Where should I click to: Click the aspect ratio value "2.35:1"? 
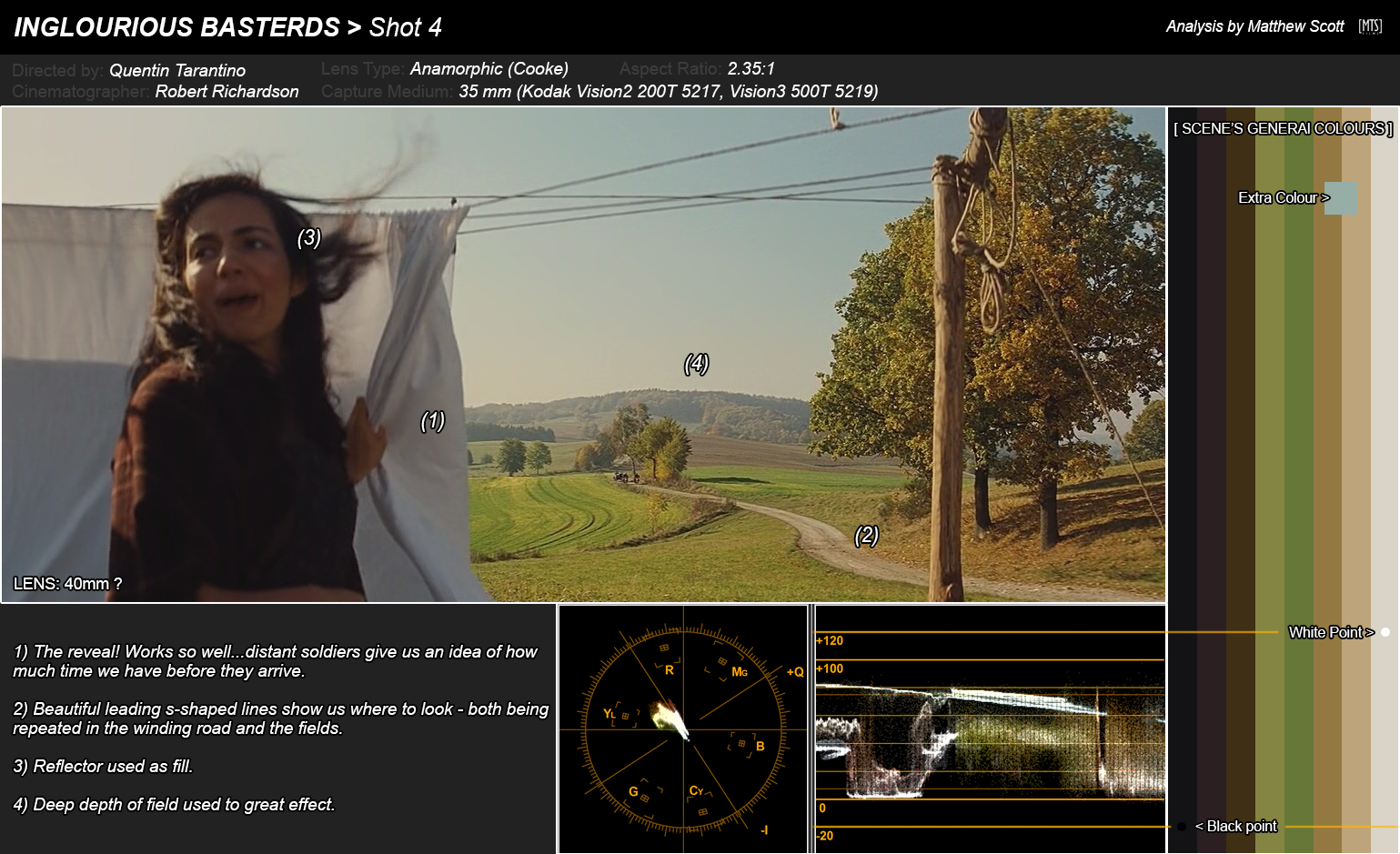(751, 68)
